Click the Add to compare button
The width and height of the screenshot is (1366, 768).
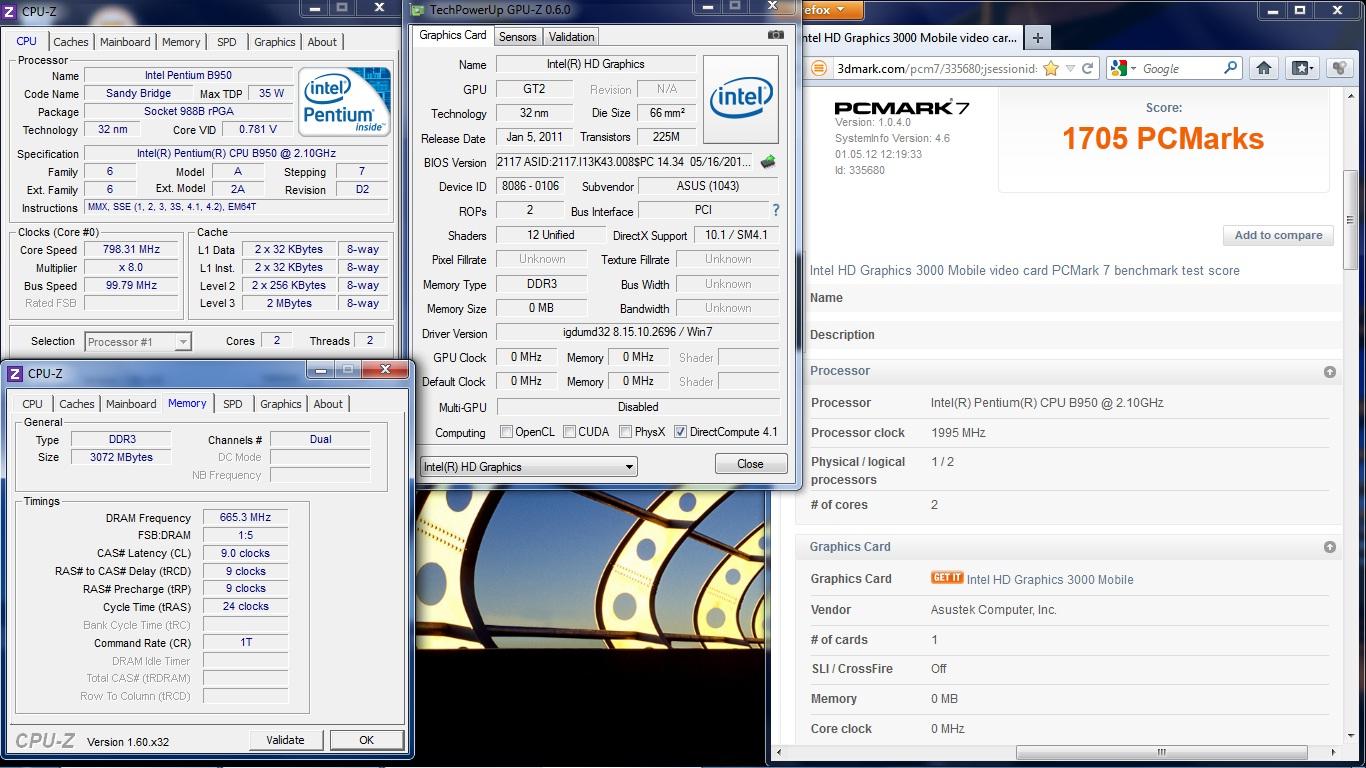1278,235
